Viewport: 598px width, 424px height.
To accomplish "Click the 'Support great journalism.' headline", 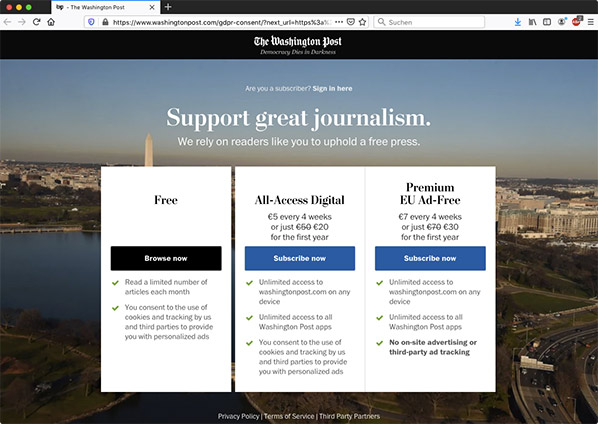I will tap(299, 118).
